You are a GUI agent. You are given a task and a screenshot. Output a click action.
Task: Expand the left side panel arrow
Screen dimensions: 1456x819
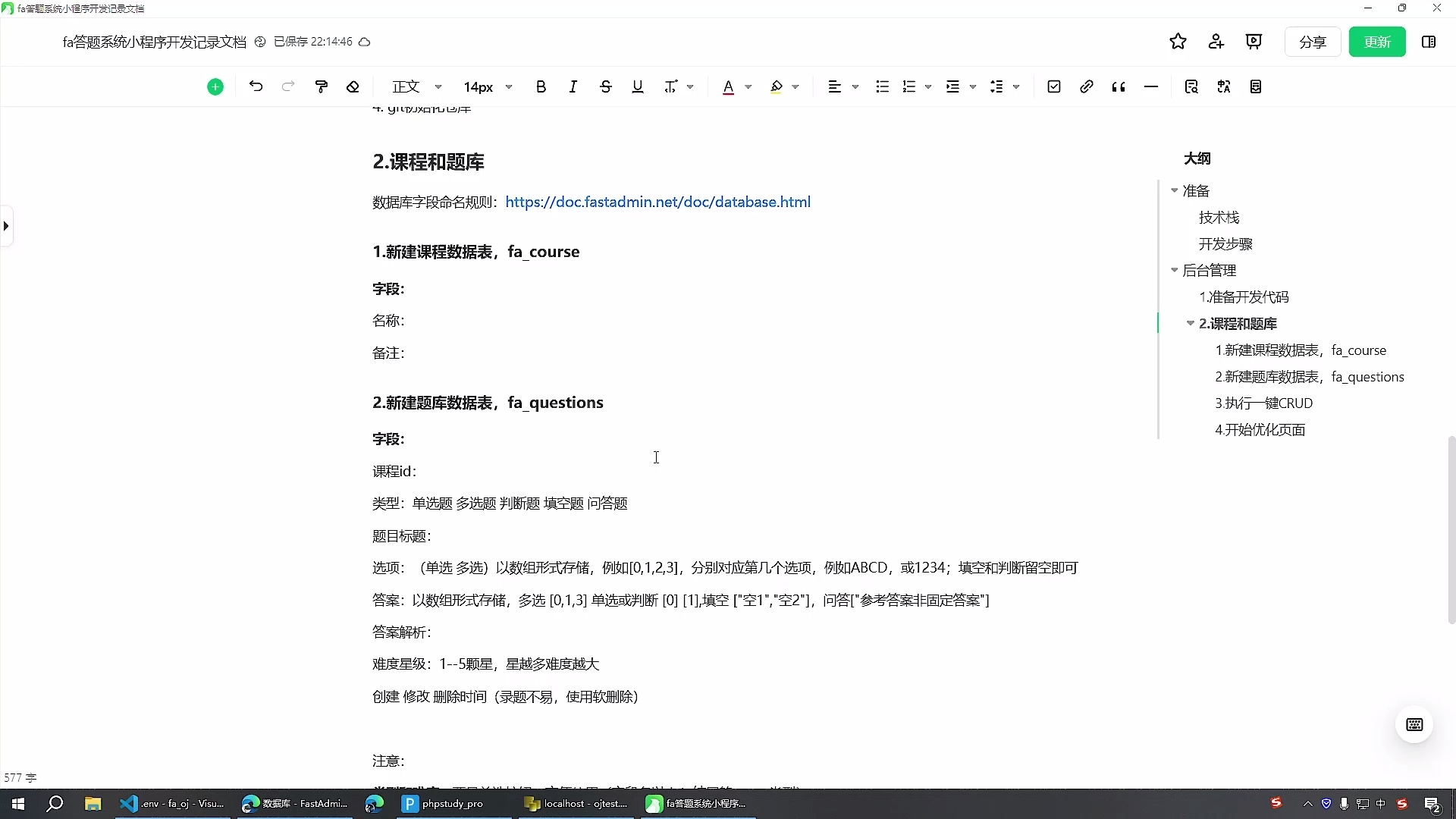pyautogui.click(x=6, y=226)
